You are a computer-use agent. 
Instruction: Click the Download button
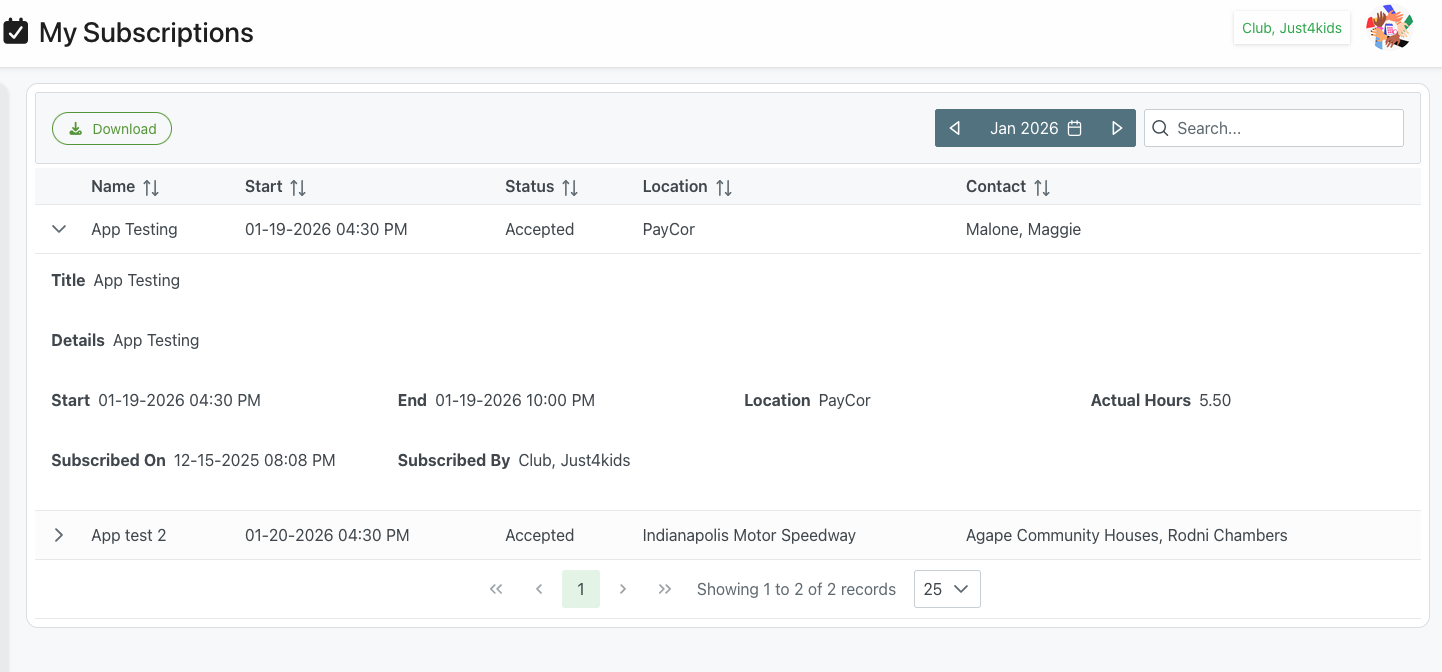112,129
